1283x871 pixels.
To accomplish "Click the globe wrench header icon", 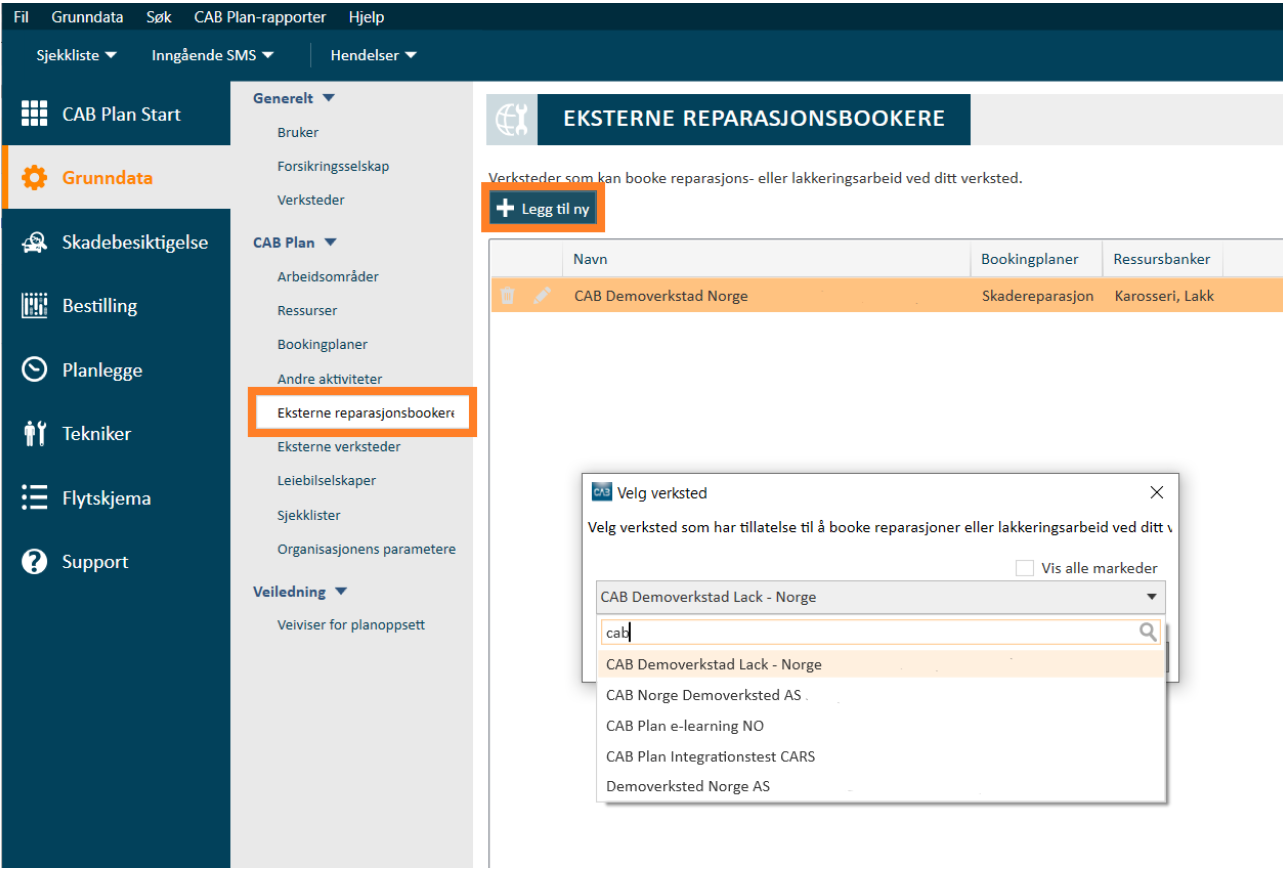I will [x=511, y=120].
